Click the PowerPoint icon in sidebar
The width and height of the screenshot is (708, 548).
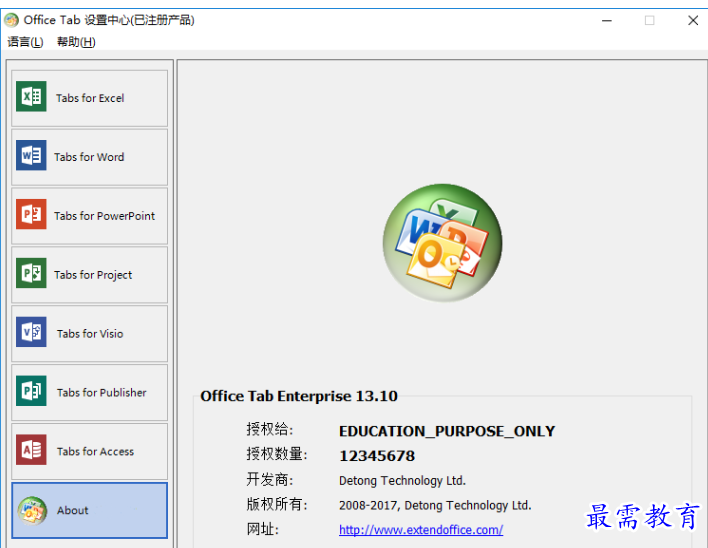coord(31,214)
